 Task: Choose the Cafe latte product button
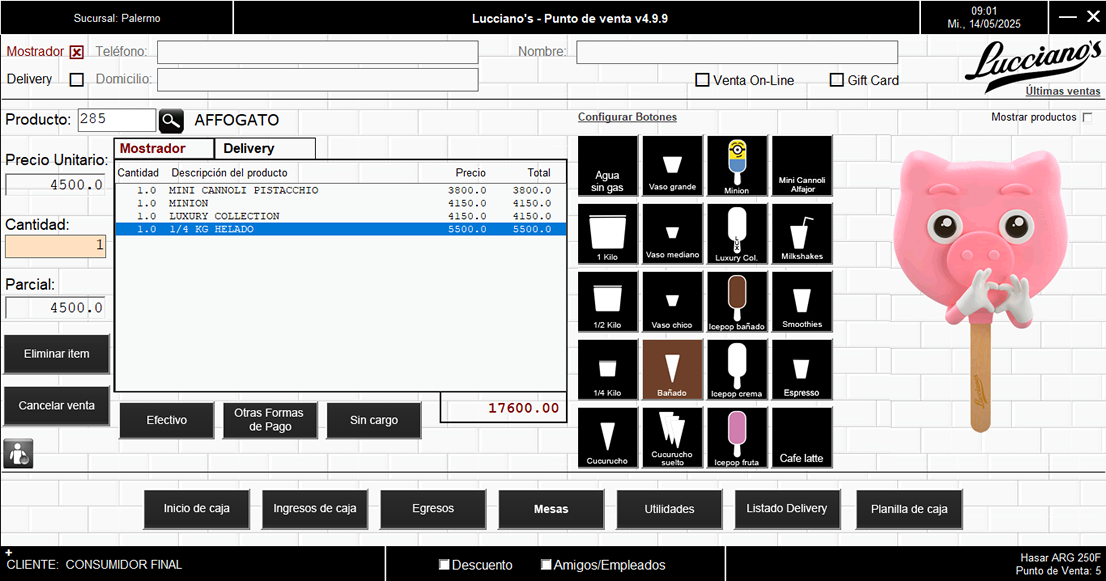click(x=802, y=437)
